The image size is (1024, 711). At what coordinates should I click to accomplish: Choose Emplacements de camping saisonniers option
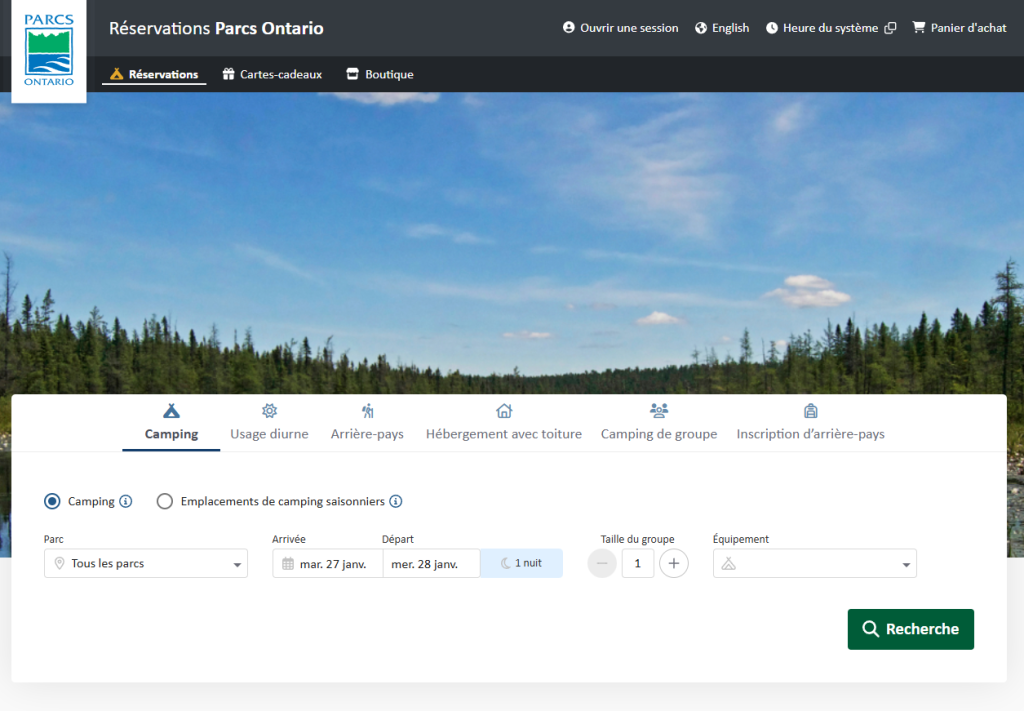point(165,501)
